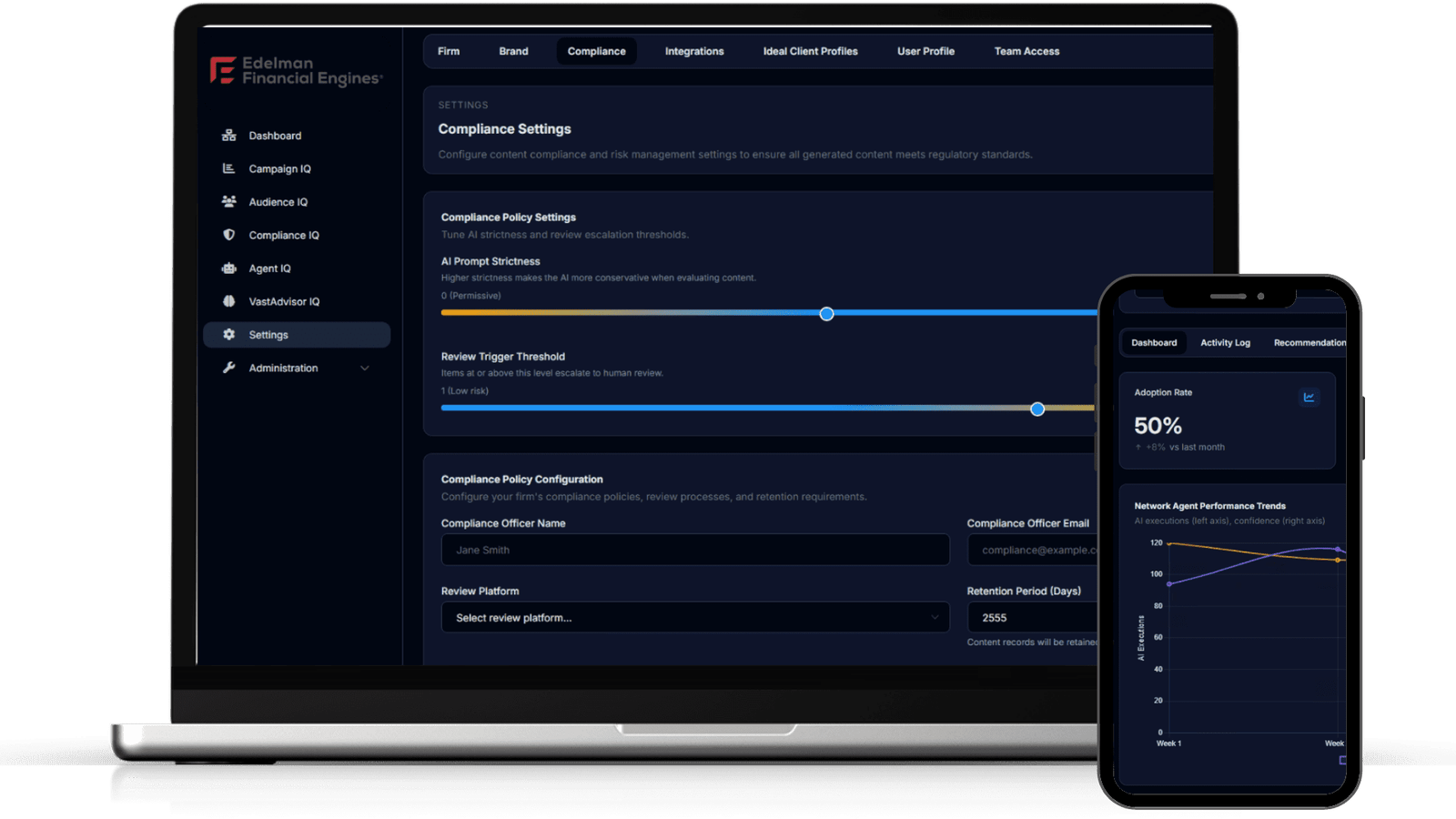Open the Activity Log tab on phone
The image size is (1456, 819).
(x=1225, y=343)
